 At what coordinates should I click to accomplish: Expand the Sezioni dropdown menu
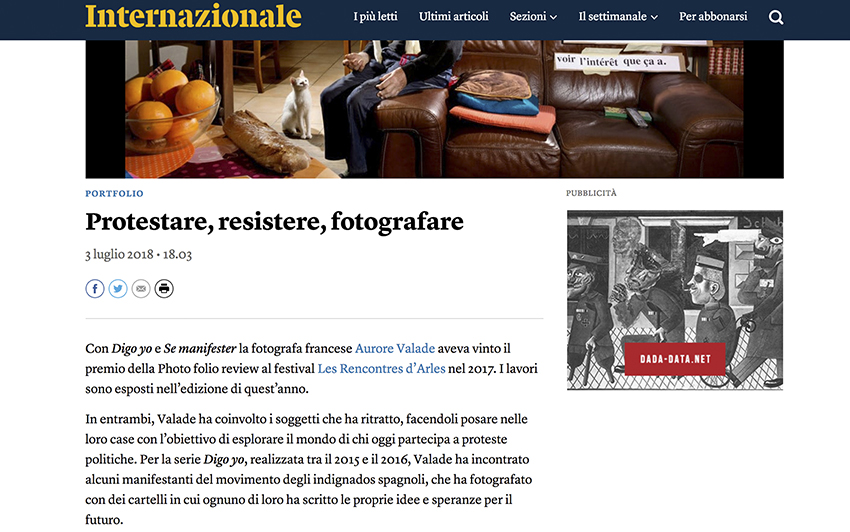(533, 17)
